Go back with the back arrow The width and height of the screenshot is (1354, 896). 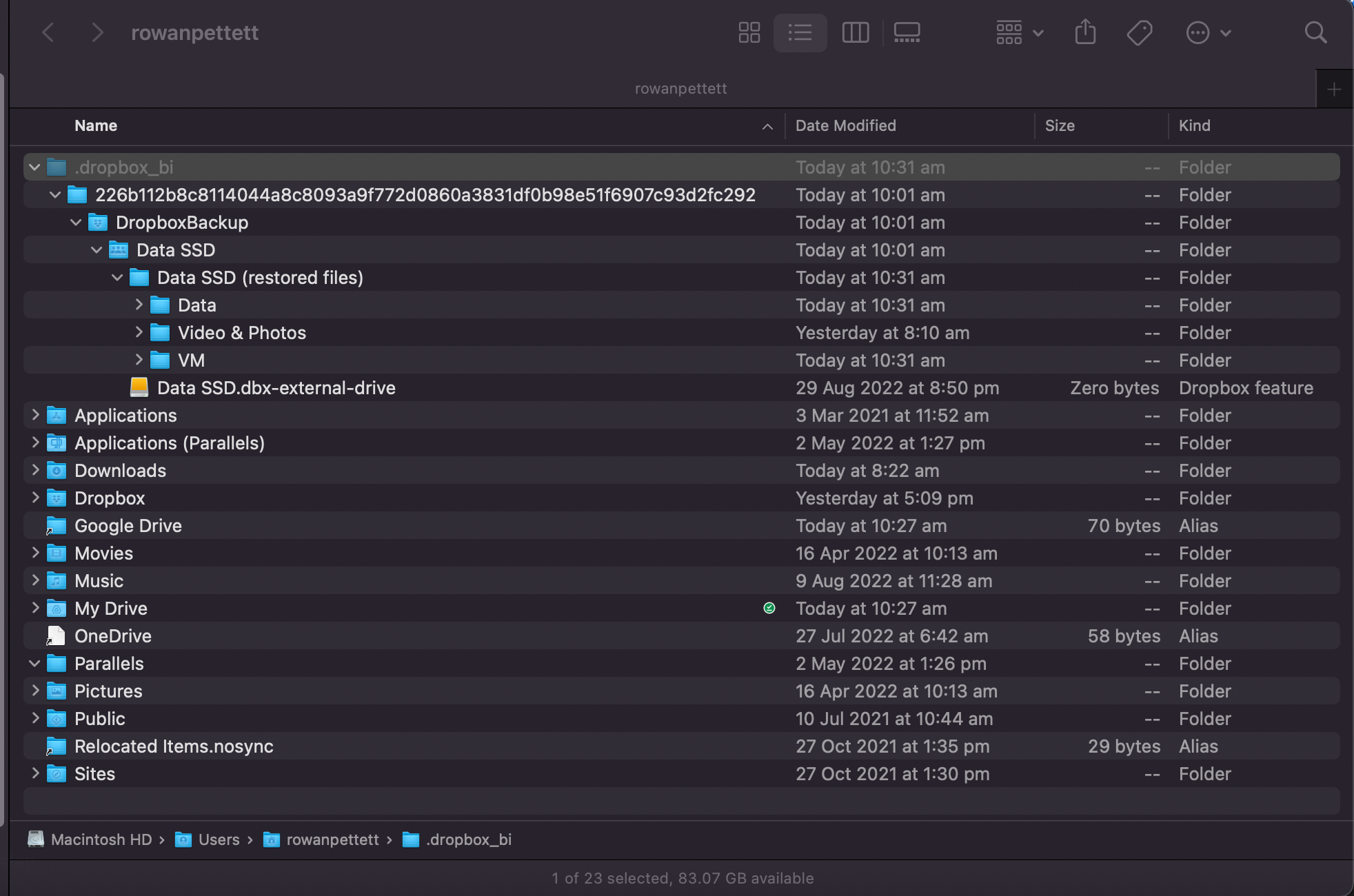[x=48, y=32]
